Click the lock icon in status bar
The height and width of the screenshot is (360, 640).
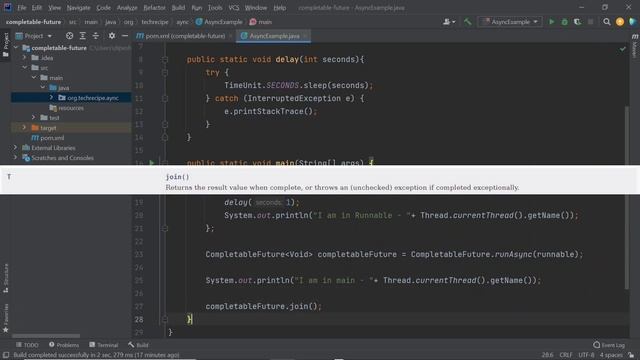[x=631, y=355]
